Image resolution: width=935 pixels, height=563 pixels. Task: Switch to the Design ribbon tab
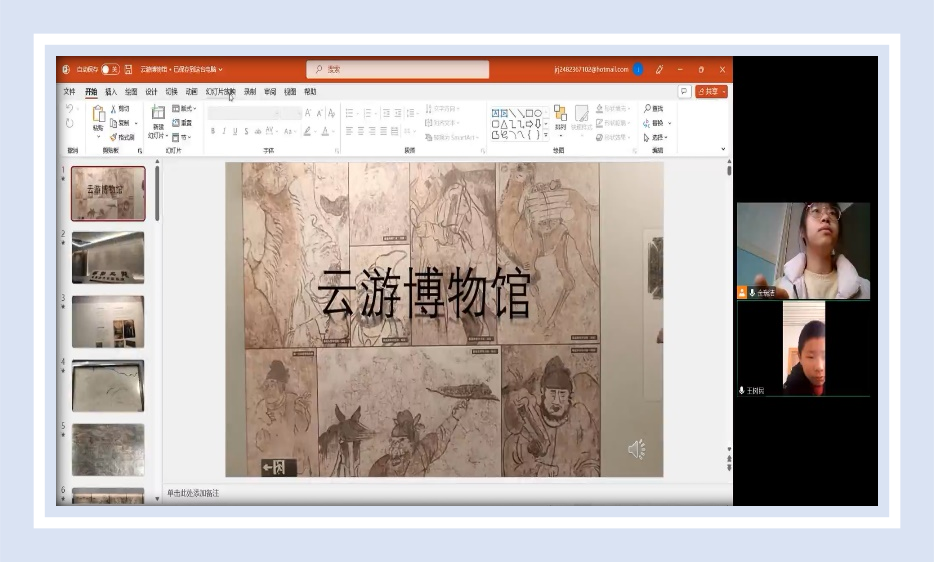[151, 92]
